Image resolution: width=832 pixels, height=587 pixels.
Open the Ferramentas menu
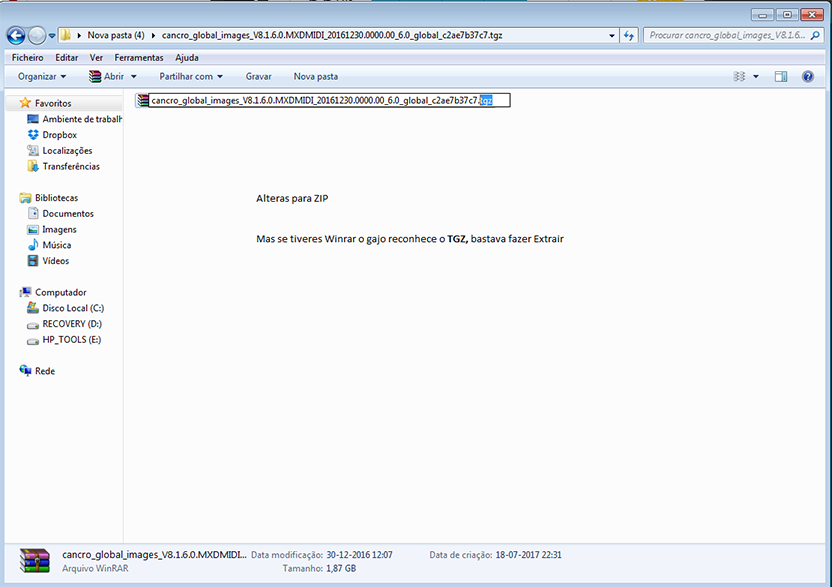click(x=139, y=58)
